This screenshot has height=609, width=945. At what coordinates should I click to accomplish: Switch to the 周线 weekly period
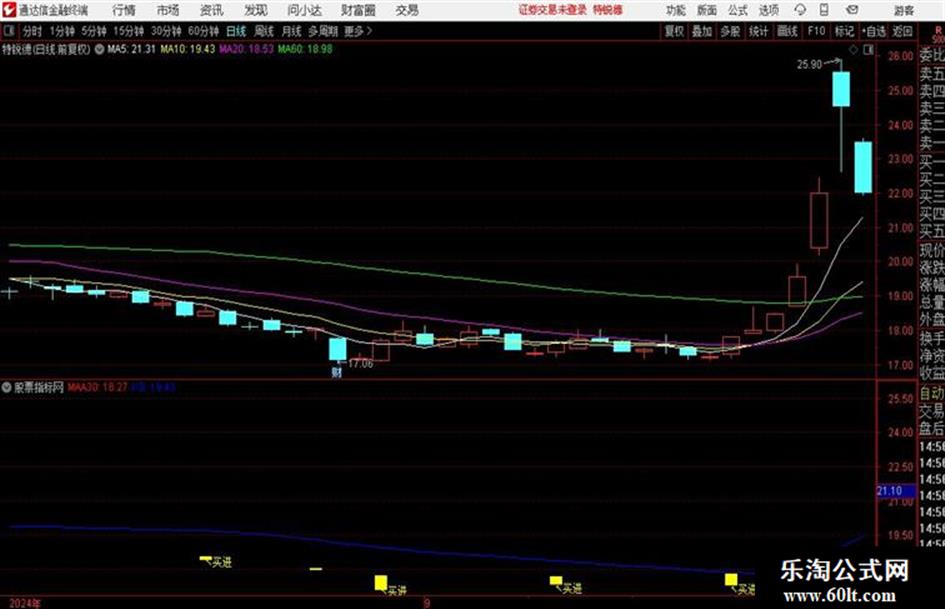264,31
